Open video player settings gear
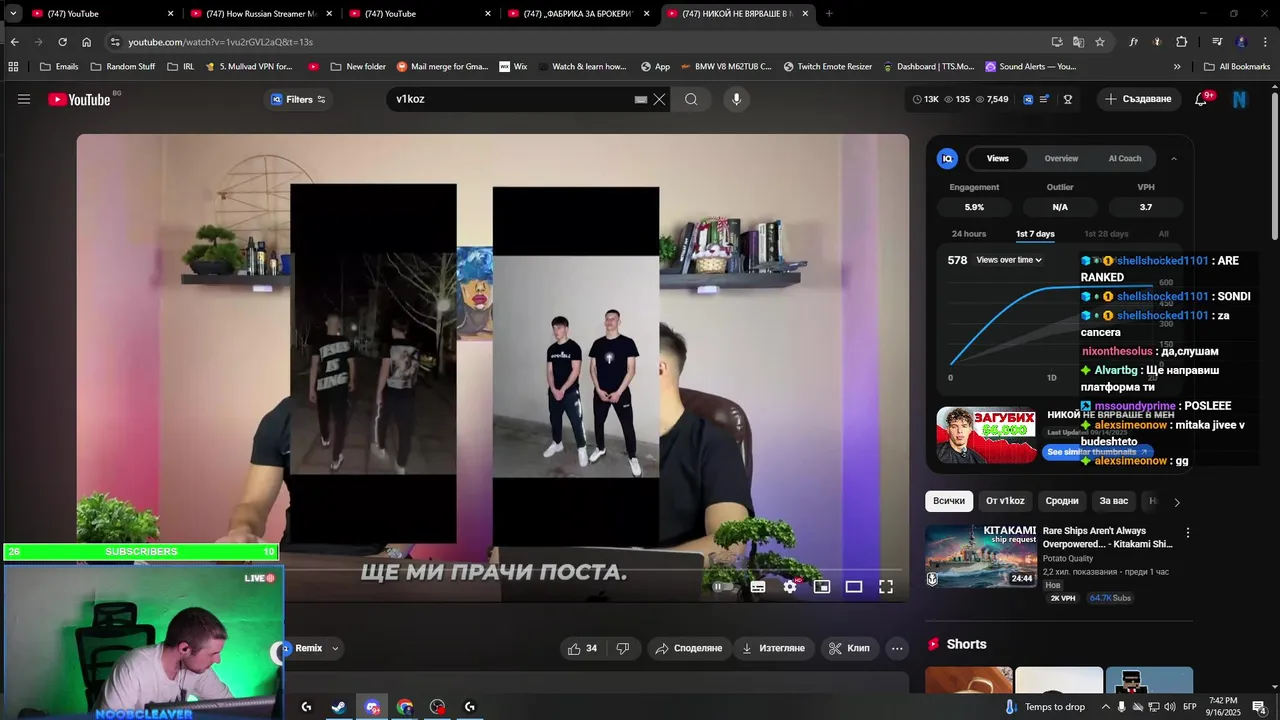This screenshot has width=1280, height=720. pos(790,587)
